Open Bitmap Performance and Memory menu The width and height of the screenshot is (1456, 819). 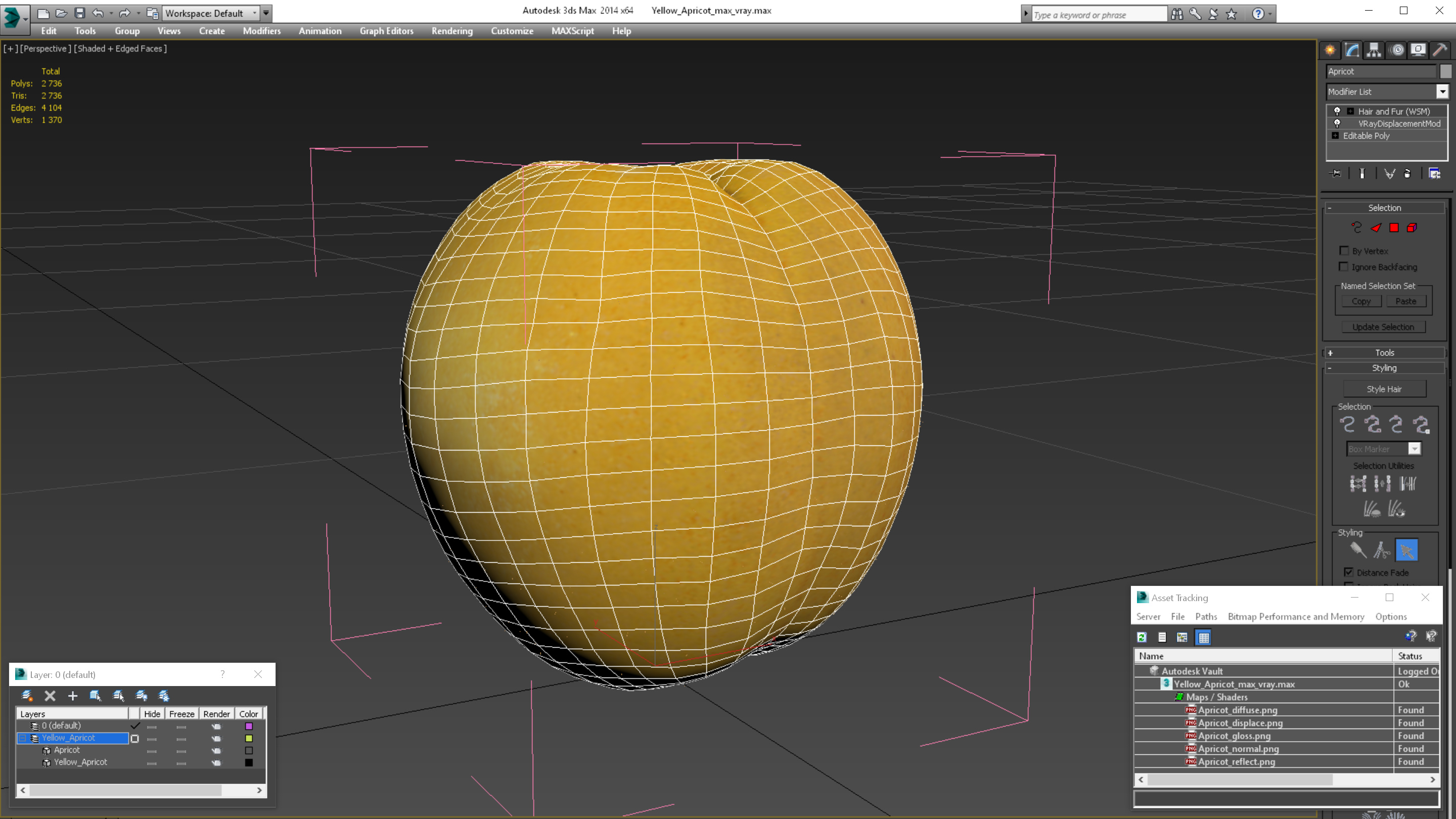1296,617
